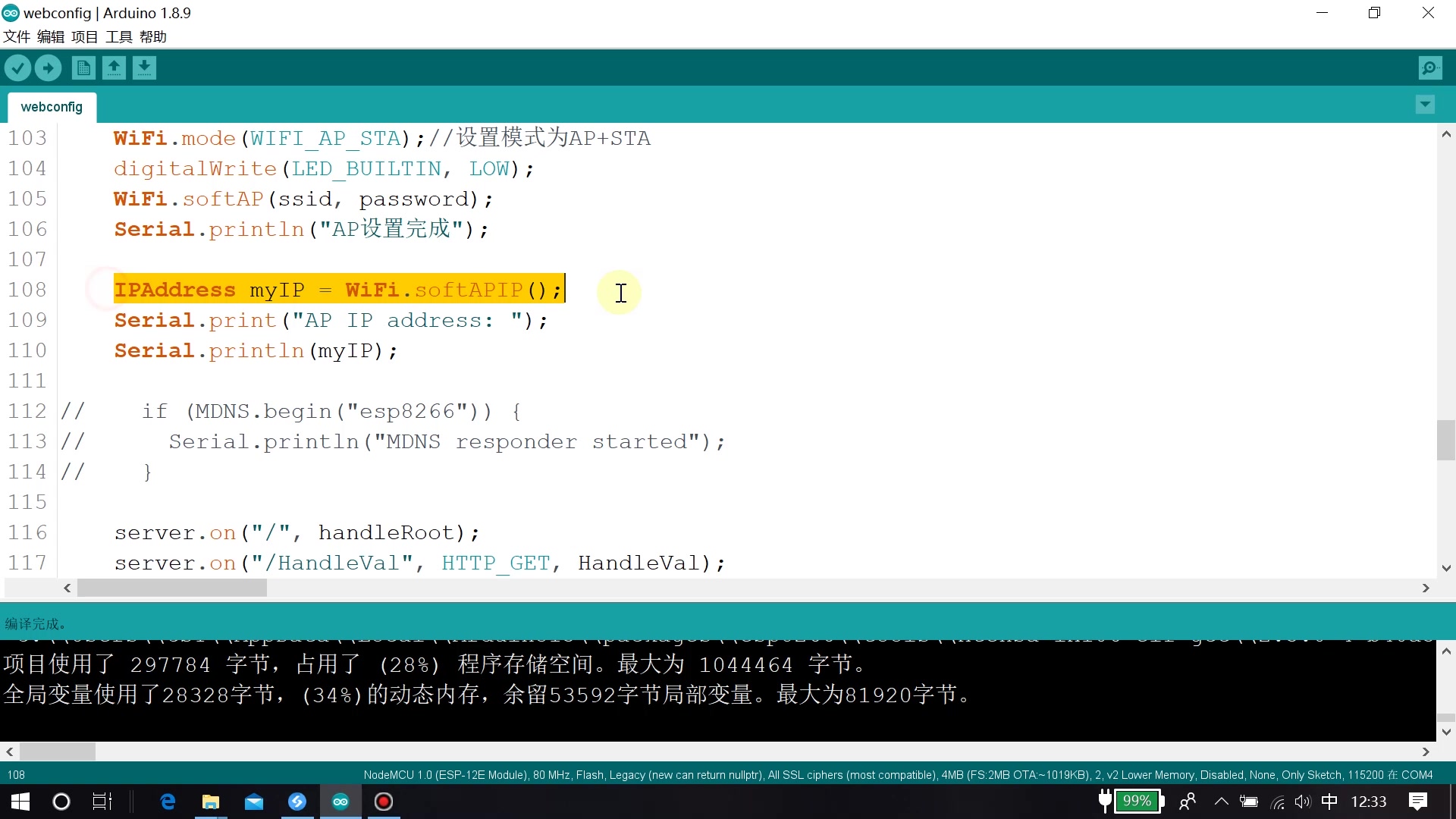The image size is (1456, 819).
Task: Click server.on("/HandleVal") line 117
Action: (x=419, y=563)
